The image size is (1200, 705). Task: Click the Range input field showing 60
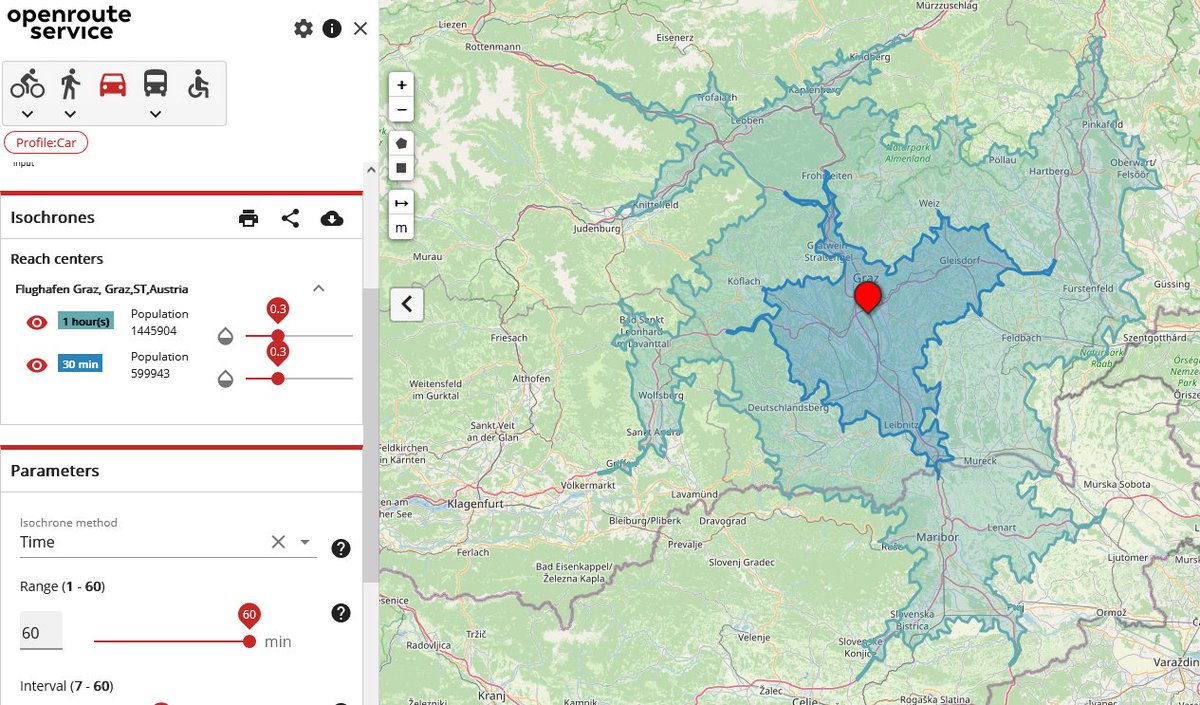[x=38, y=631]
